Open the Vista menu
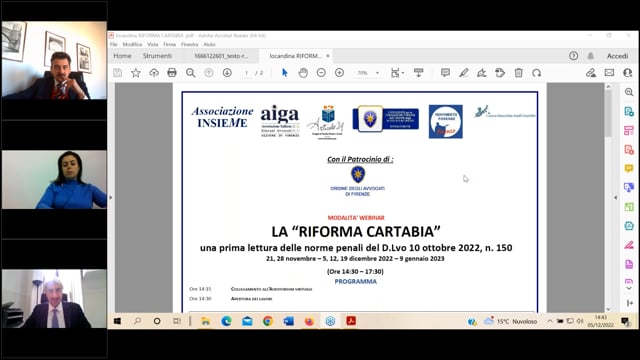 tap(153, 44)
